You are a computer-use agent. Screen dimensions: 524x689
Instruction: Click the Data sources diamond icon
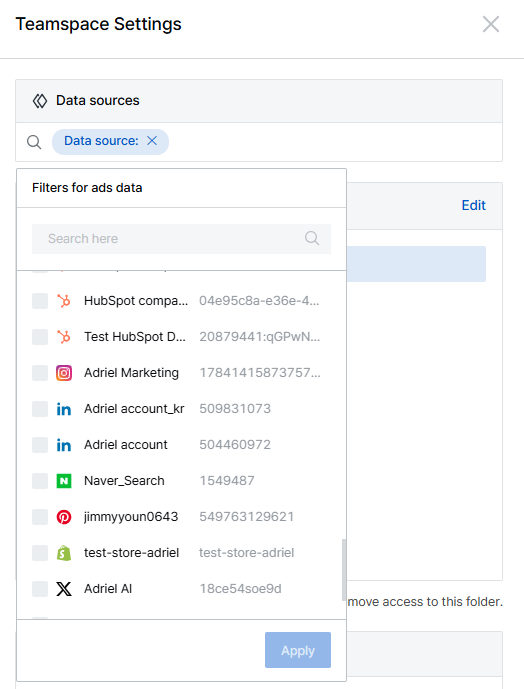[40, 101]
